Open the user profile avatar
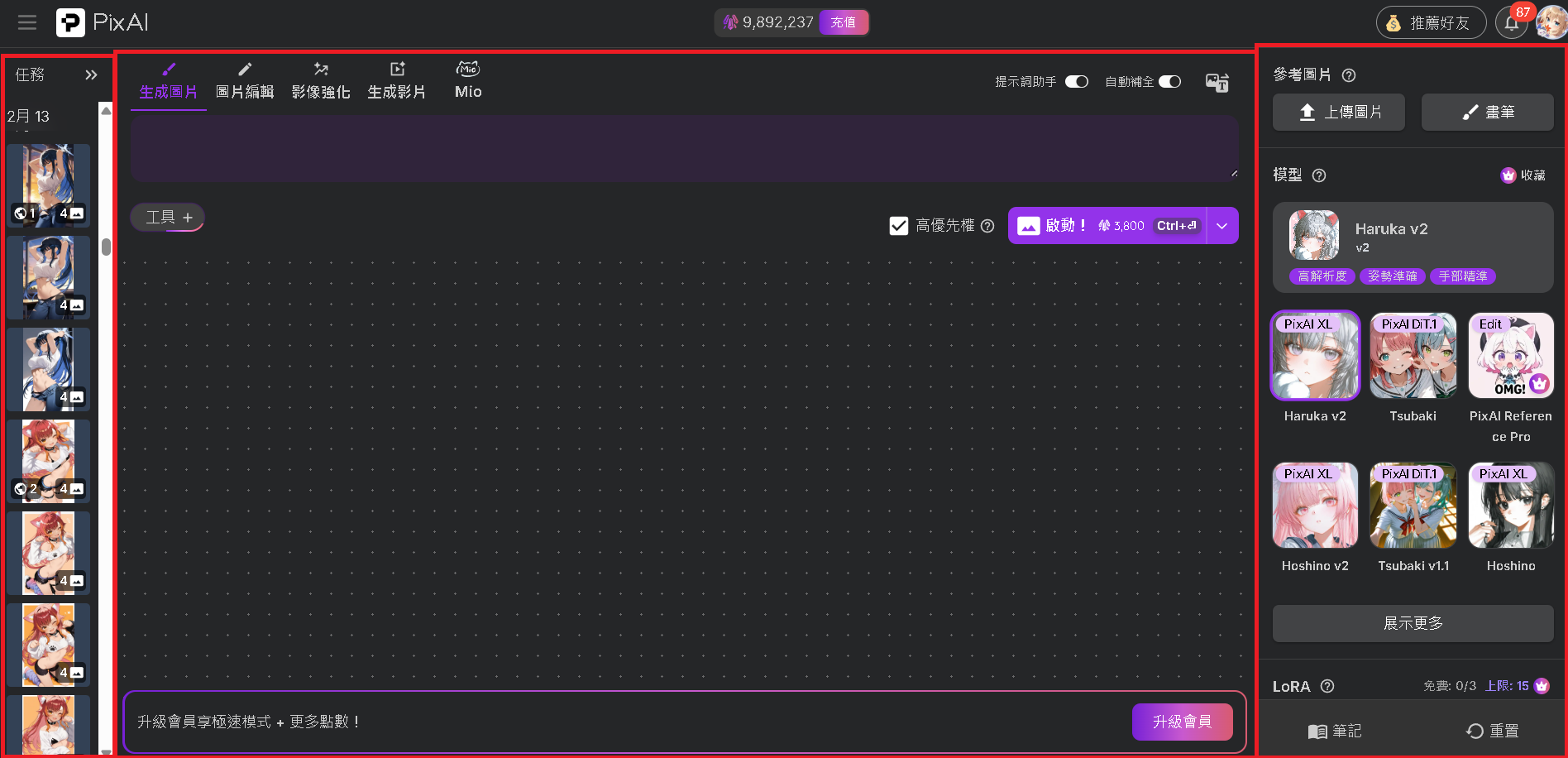The height and width of the screenshot is (758, 1568). click(x=1551, y=23)
